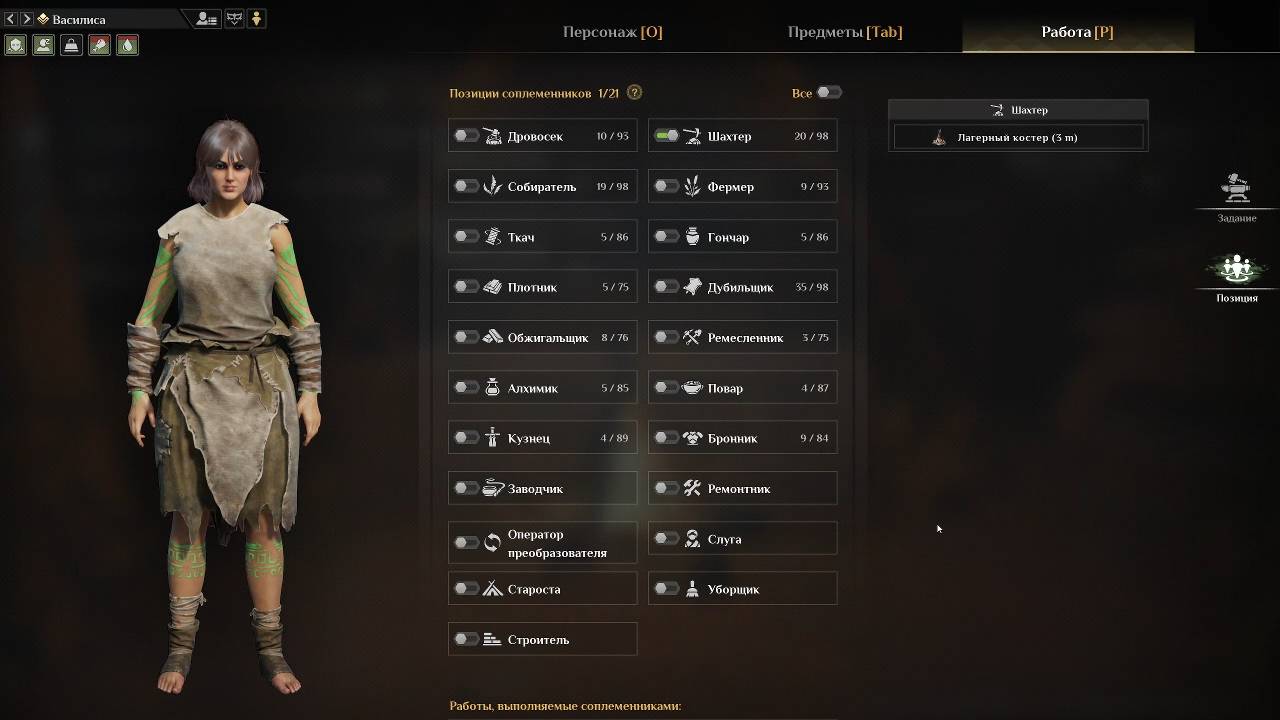Enable the Дровосек position toggle

tap(466, 136)
